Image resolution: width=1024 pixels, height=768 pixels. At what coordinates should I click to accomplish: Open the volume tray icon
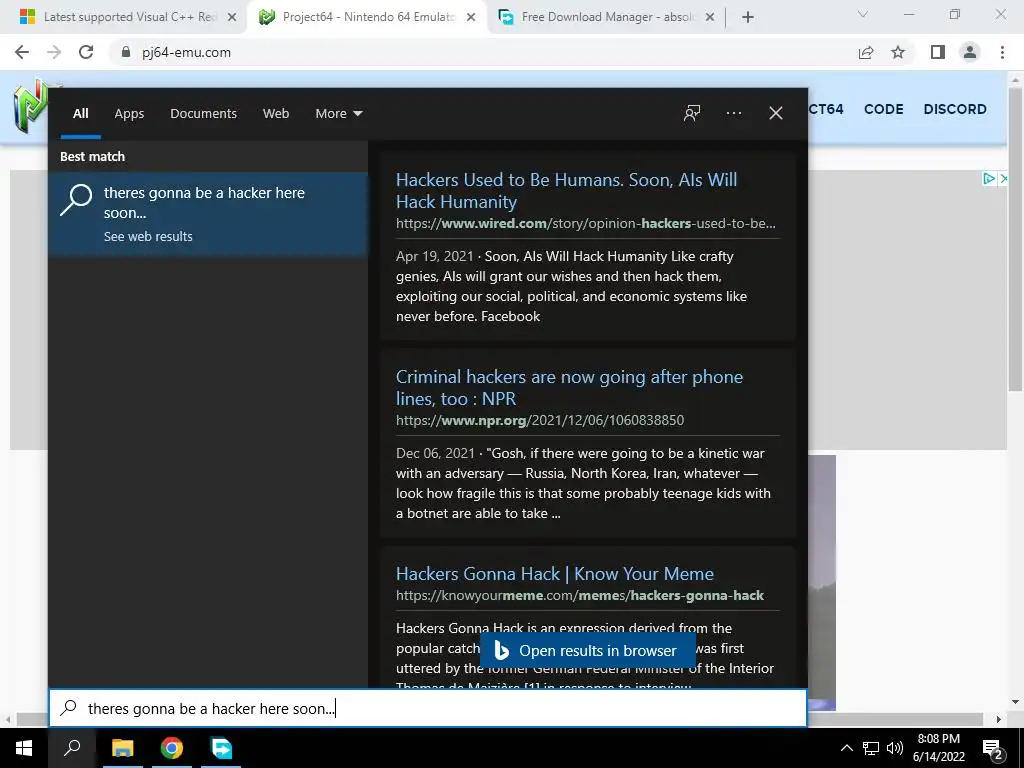[x=895, y=748]
